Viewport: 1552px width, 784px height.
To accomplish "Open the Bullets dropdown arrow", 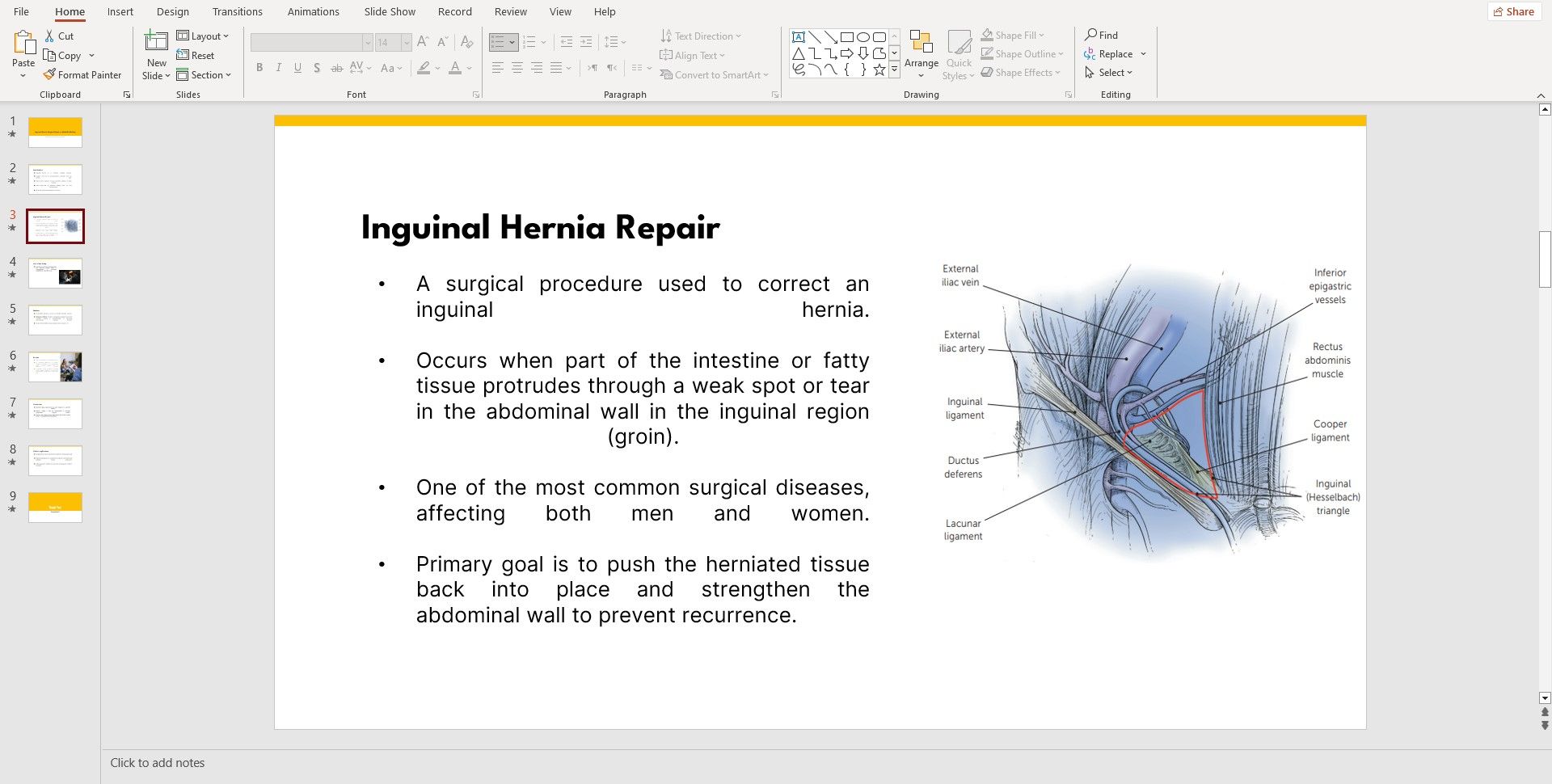I will (514, 41).
